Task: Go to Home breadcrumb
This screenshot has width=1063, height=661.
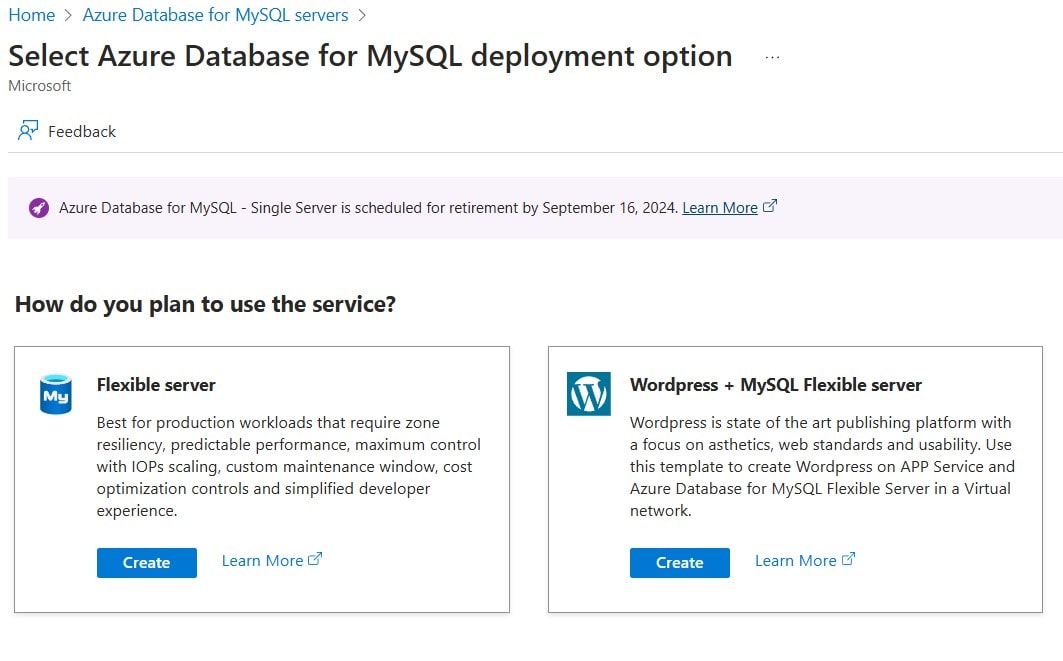Action: (31, 15)
